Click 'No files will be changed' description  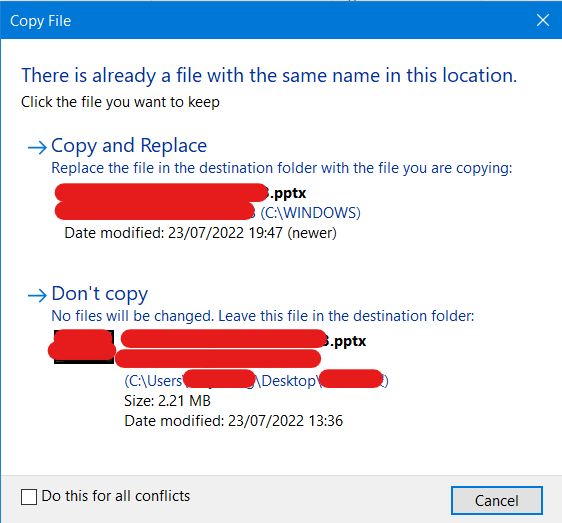[x=263, y=316]
